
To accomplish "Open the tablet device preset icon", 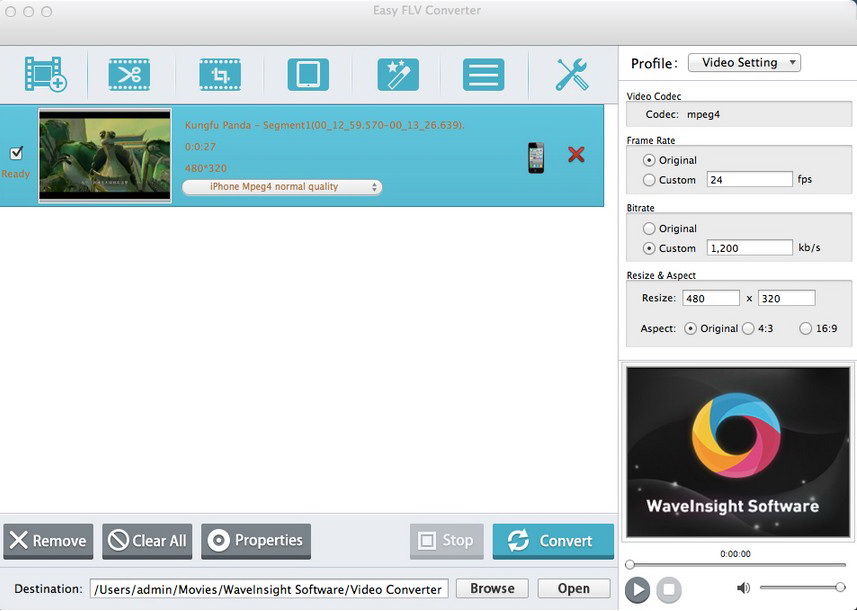I will coord(308,74).
